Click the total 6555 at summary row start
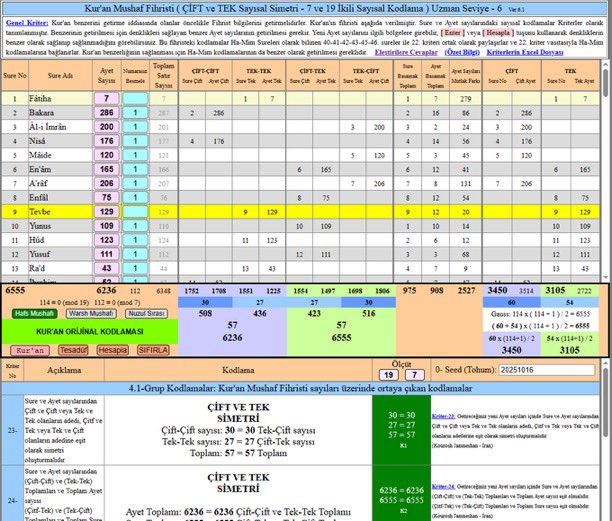This screenshot has width=612, height=521. tap(15, 290)
